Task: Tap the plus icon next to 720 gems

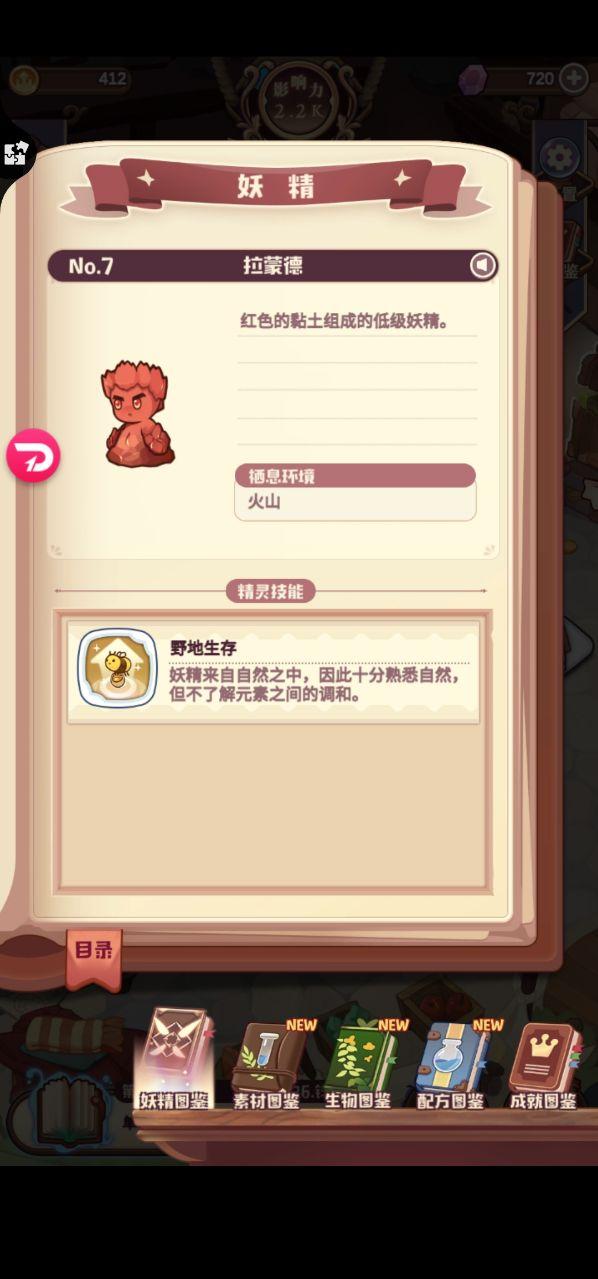Action: click(574, 78)
